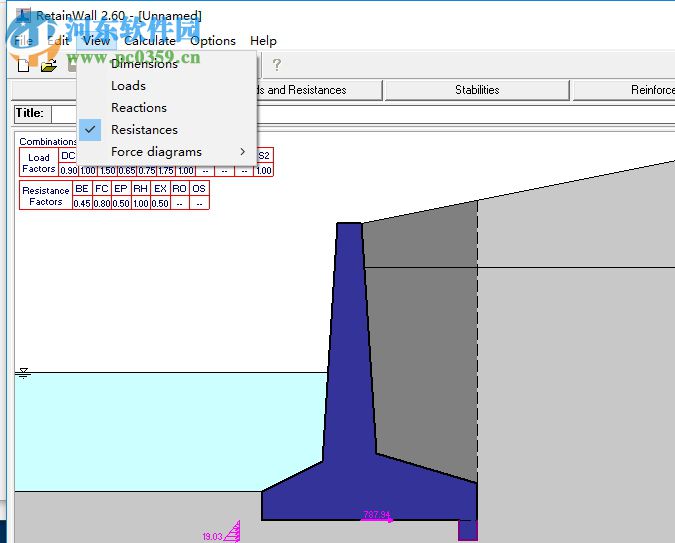Click the New file icon in toolbar
The image size is (675, 543).
click(23, 66)
